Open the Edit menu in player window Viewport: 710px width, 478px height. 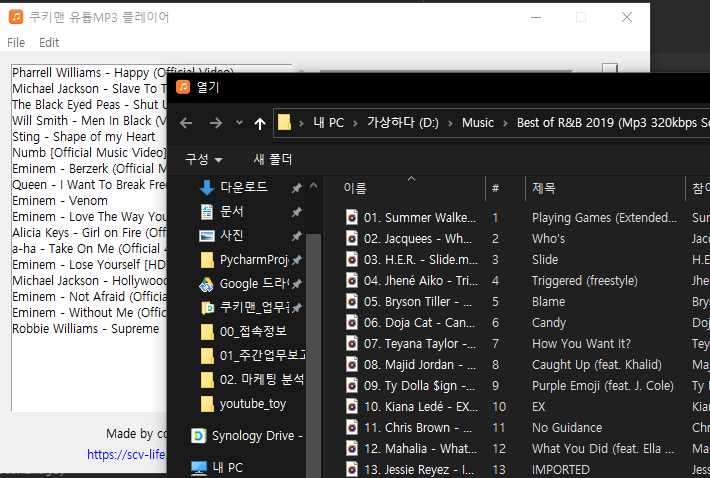[x=49, y=43]
